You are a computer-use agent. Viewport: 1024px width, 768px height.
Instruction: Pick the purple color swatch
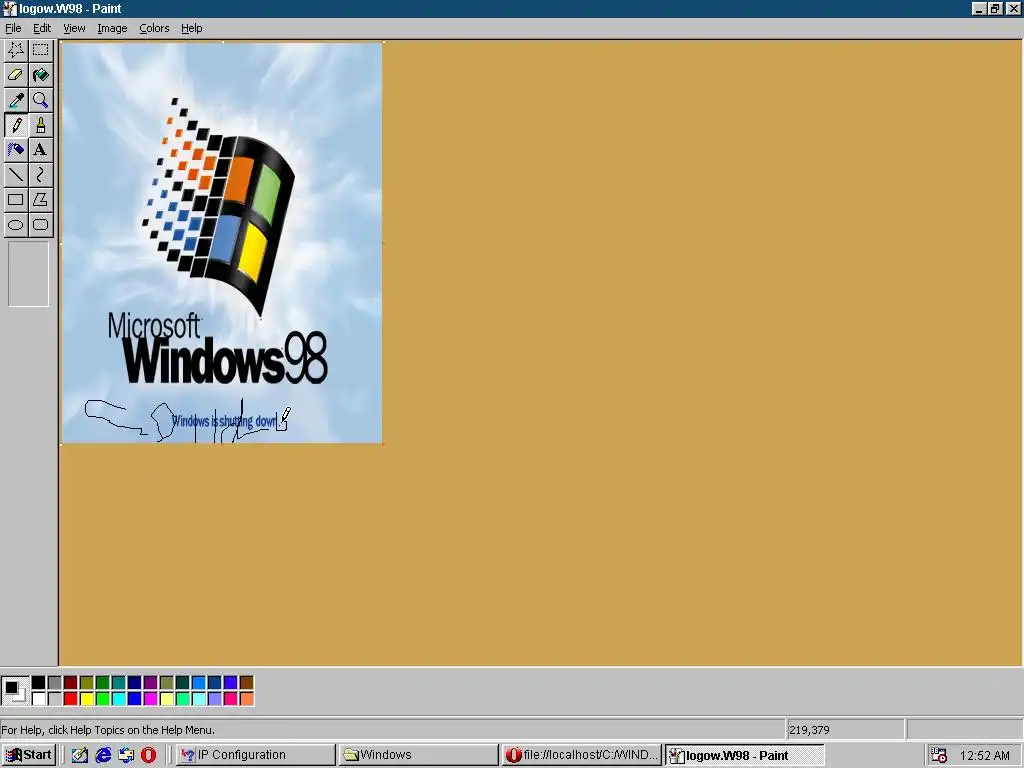point(150,682)
